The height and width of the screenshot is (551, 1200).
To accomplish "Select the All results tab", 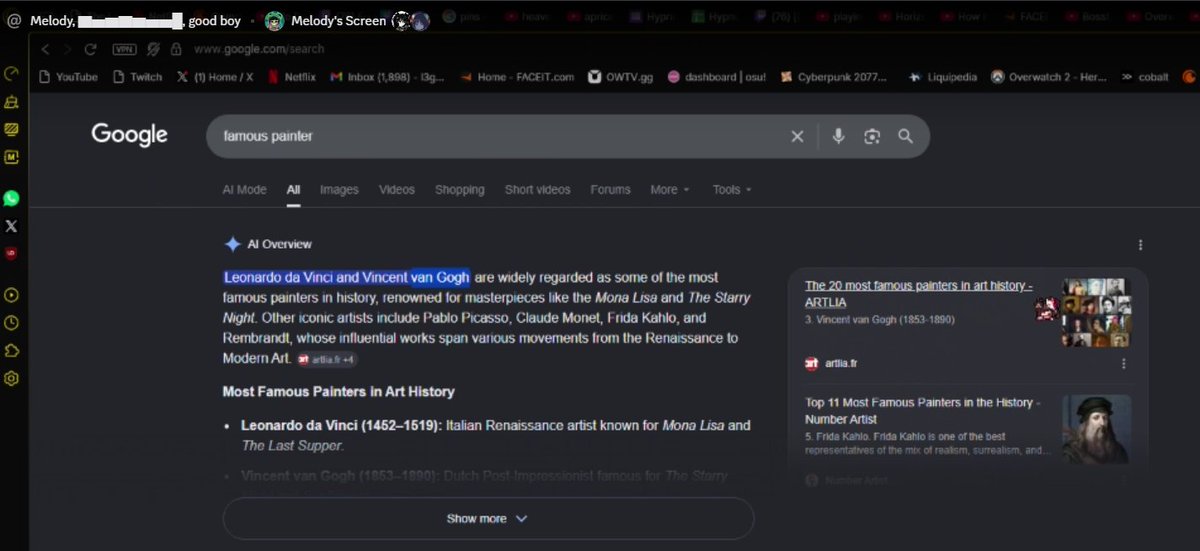I will click(x=293, y=189).
